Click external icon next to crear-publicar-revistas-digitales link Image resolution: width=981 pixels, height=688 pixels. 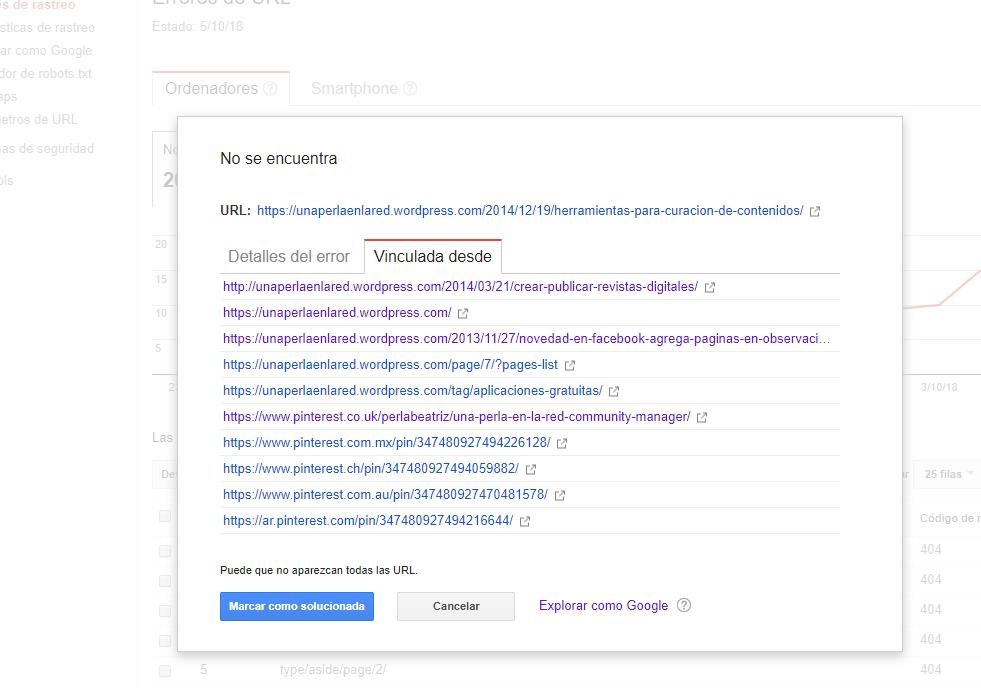(710, 288)
